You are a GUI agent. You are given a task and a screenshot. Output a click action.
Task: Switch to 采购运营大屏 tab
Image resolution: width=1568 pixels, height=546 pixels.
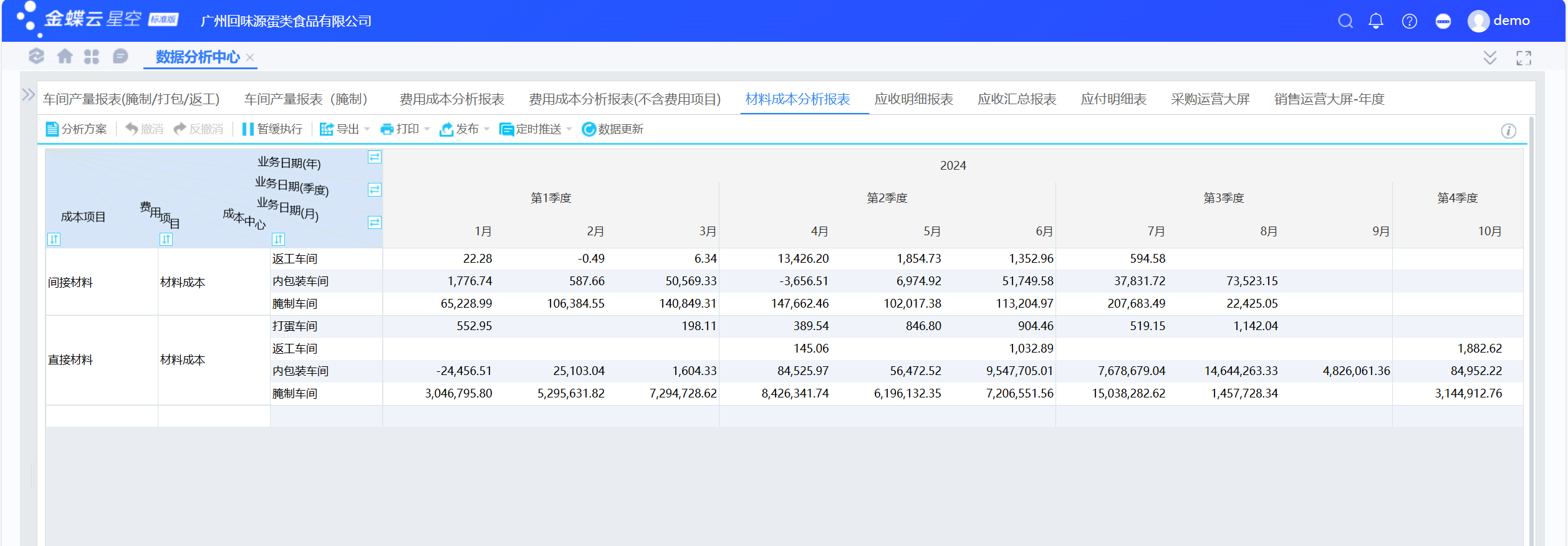point(1211,99)
